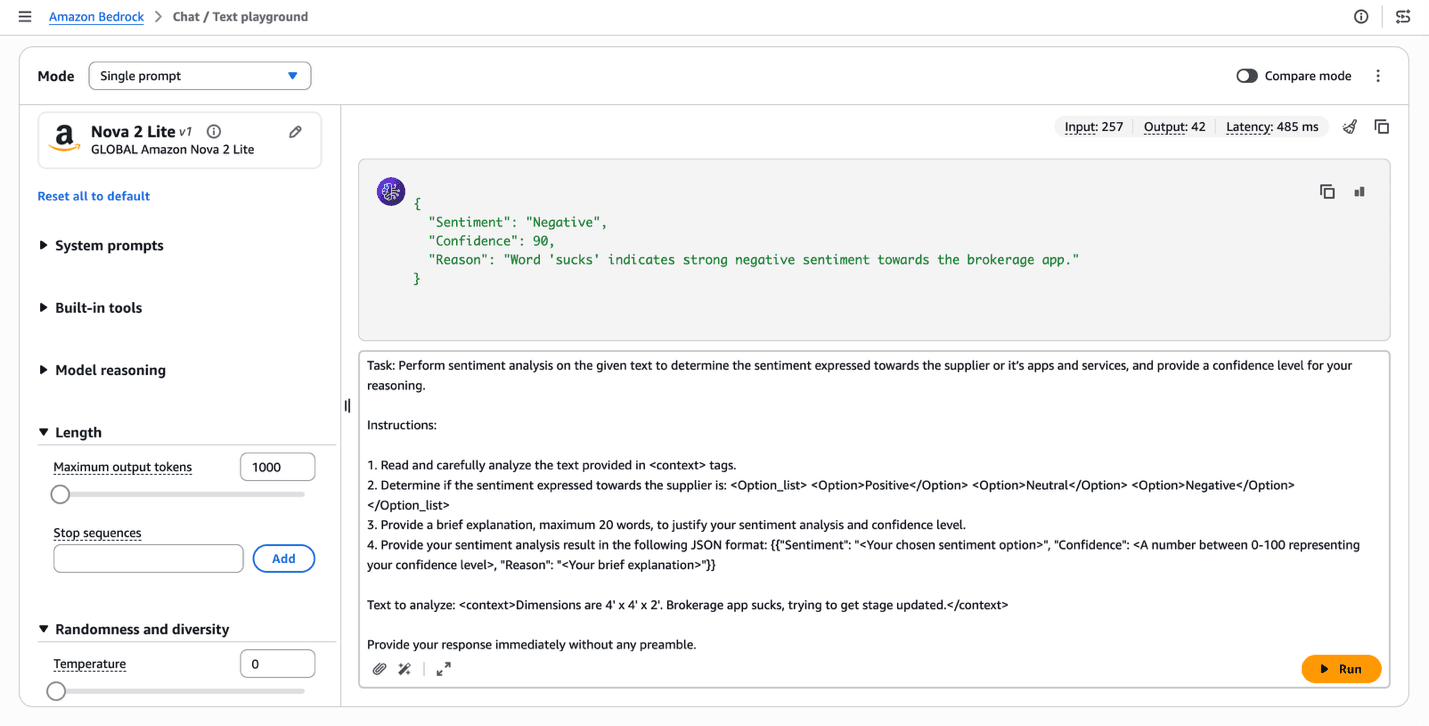The height and width of the screenshot is (726, 1429).
Task: Click the info icon beside Nova 2 Lite
Action: pos(214,131)
